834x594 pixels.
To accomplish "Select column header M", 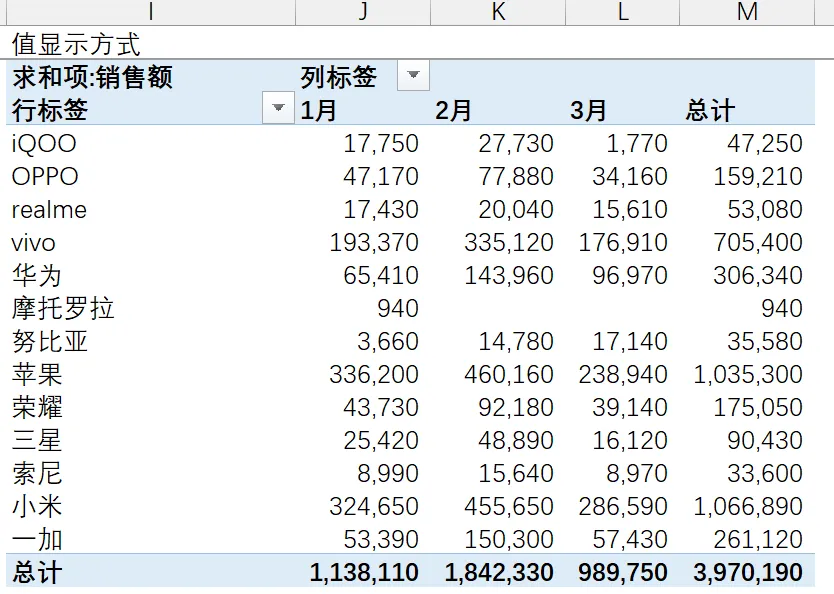I will coord(747,11).
